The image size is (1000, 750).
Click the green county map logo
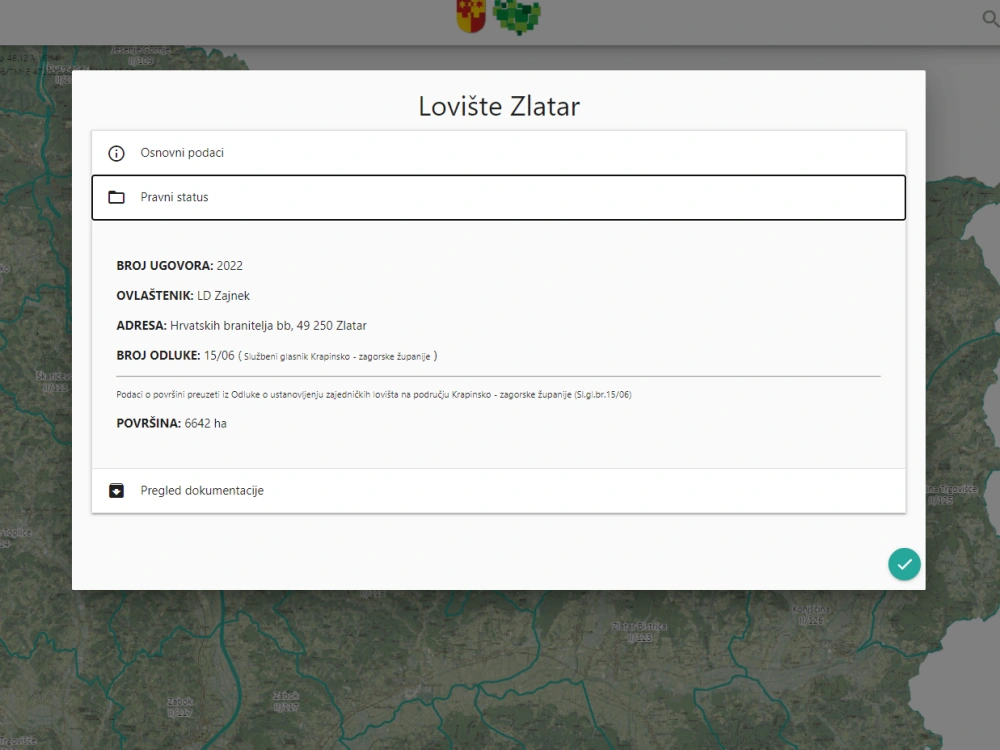tap(517, 17)
